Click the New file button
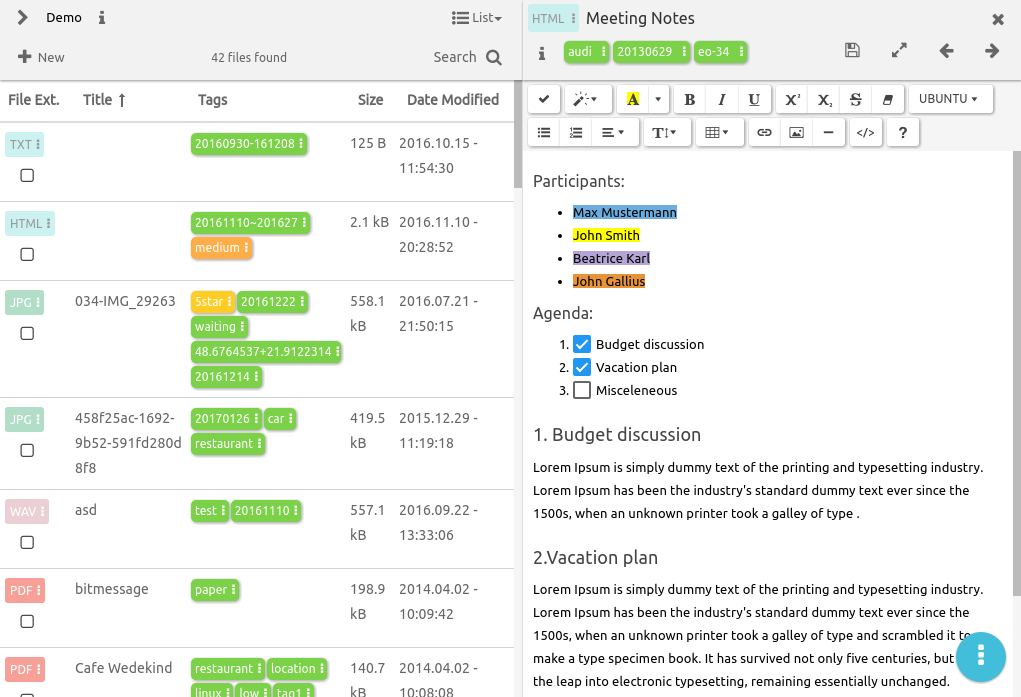The width and height of the screenshot is (1021, 697). pos(41,57)
